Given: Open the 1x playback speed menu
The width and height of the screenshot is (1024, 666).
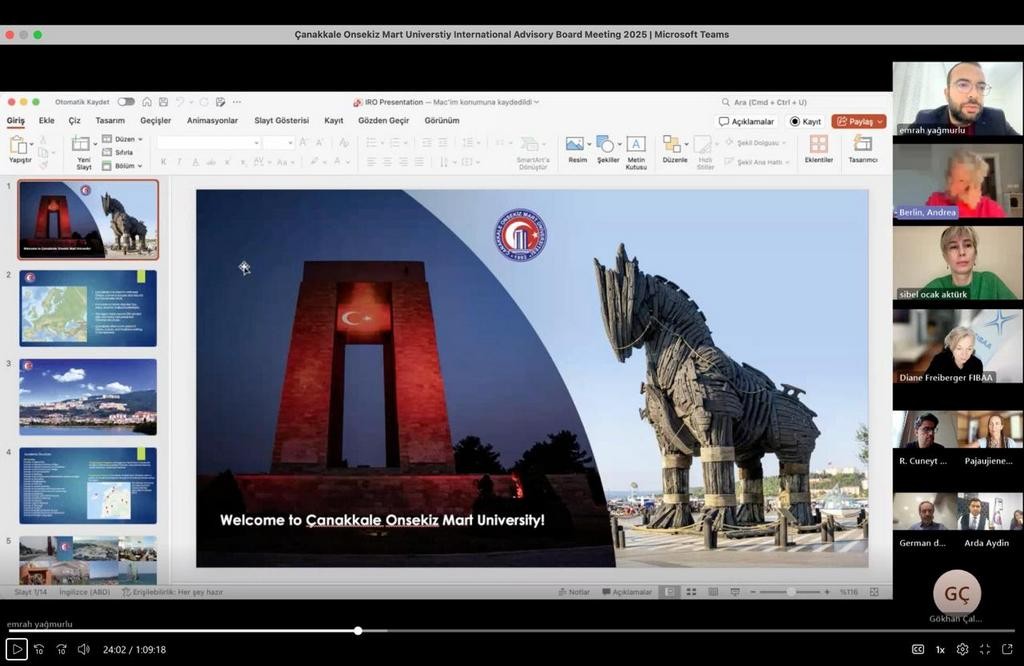Looking at the screenshot, I should coord(940,649).
